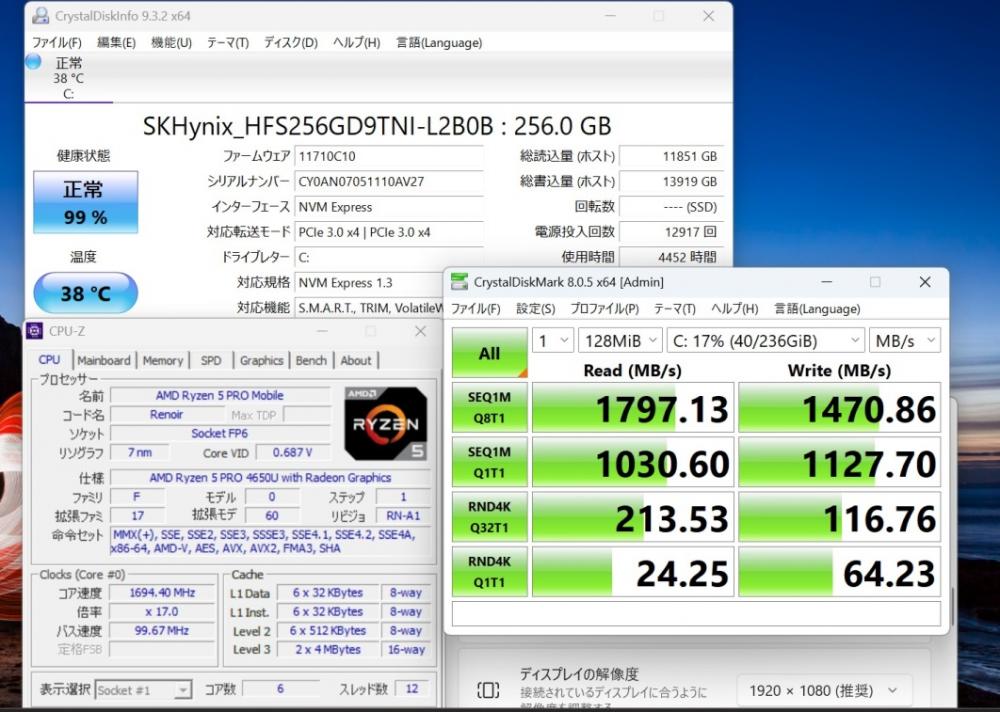Screen dimensions: 1000x712
Task: Click the SEQ1M Q8T1 write result 1470.86
Action: coord(839,408)
